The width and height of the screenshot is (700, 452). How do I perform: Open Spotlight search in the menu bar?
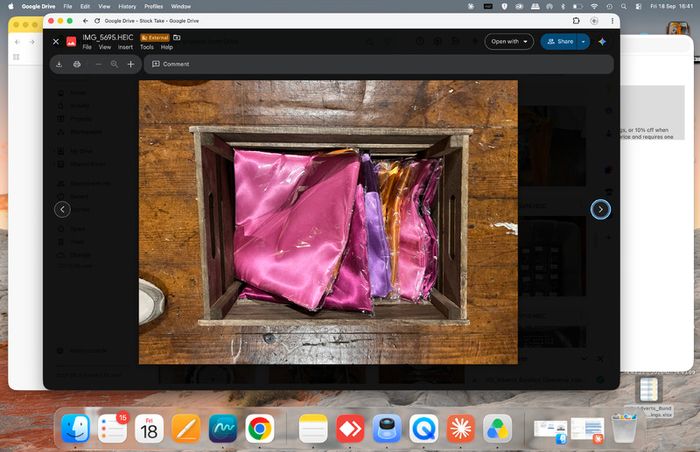tap(624, 6)
